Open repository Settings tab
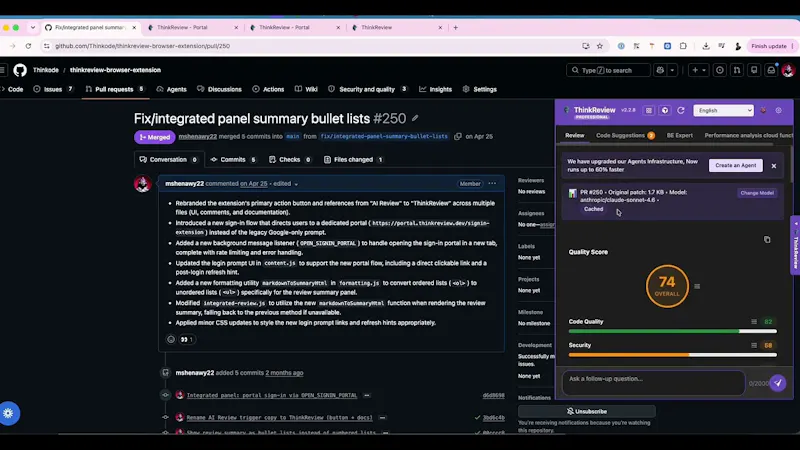This screenshot has height=450, width=800. point(479,89)
